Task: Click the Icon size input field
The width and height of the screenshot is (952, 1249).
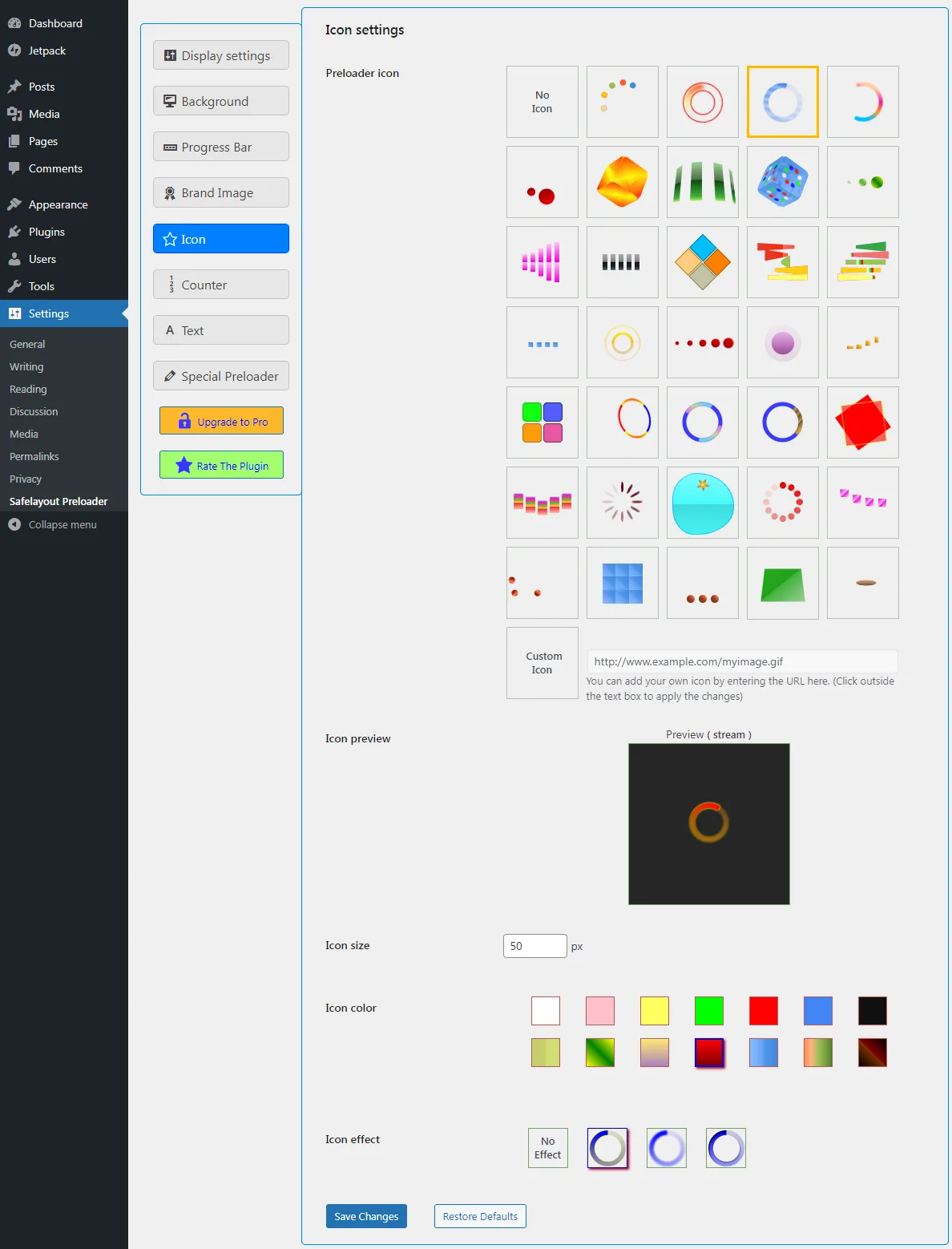Action: click(x=535, y=946)
